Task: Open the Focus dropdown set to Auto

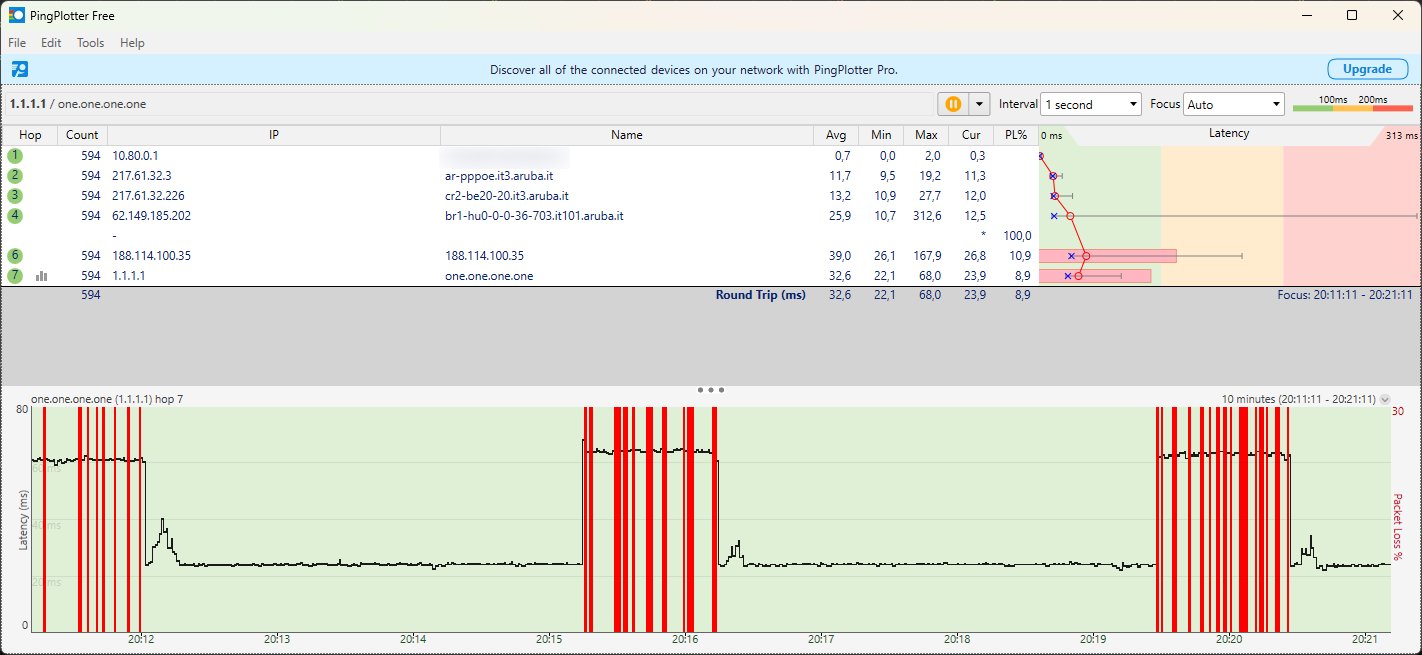Action: (x=1234, y=104)
